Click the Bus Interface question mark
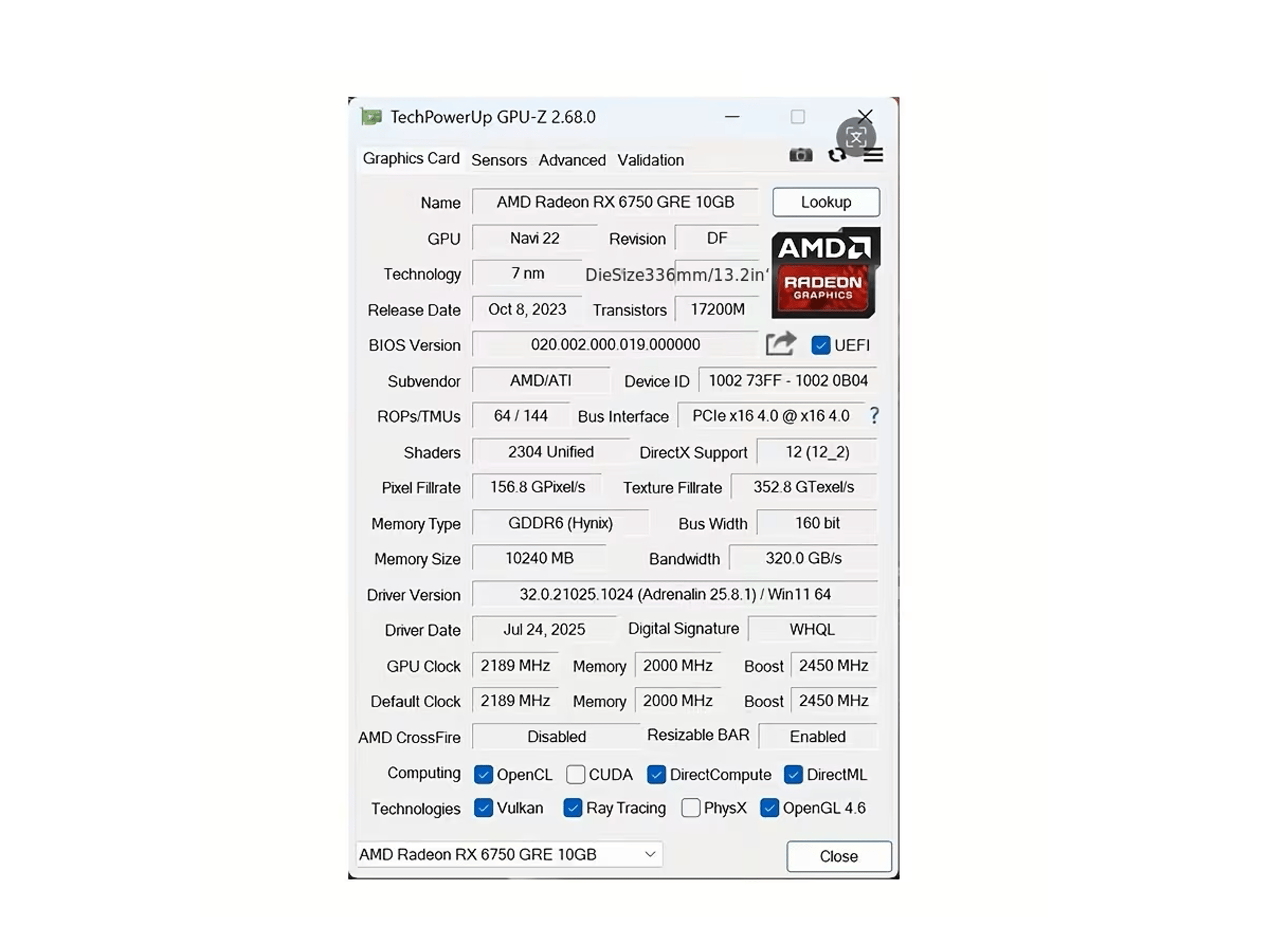 tap(874, 415)
